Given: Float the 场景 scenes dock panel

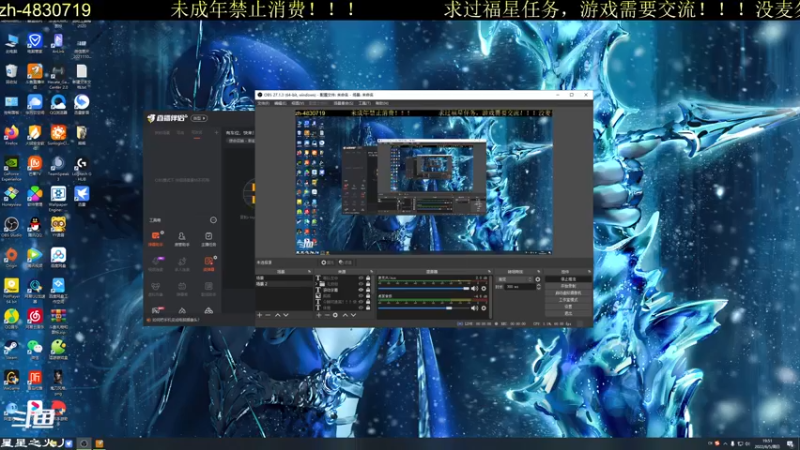Looking at the screenshot, I should pos(309,271).
